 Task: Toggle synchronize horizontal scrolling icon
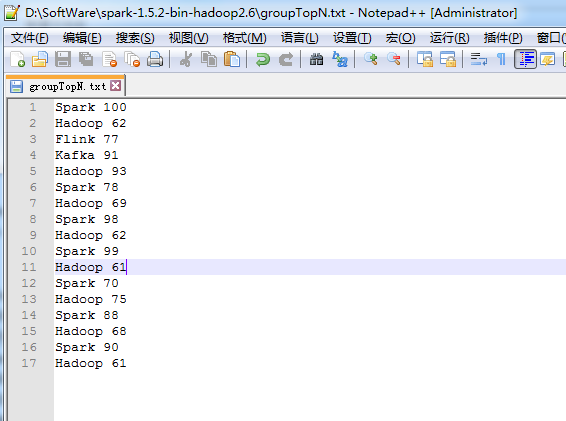[448, 59]
